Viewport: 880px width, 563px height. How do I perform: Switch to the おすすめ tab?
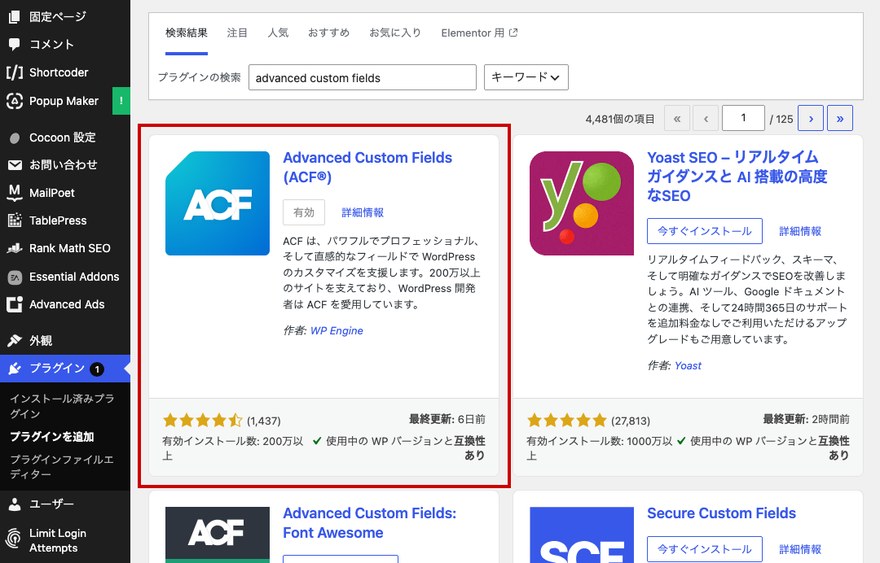click(329, 33)
